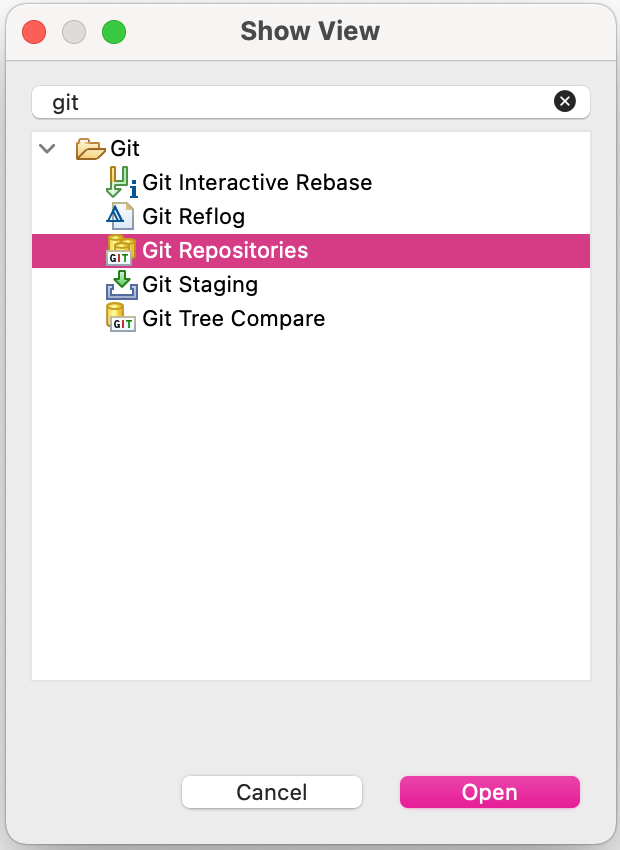The width and height of the screenshot is (620, 850).
Task: Click the Git folder icon
Action: tap(90, 149)
